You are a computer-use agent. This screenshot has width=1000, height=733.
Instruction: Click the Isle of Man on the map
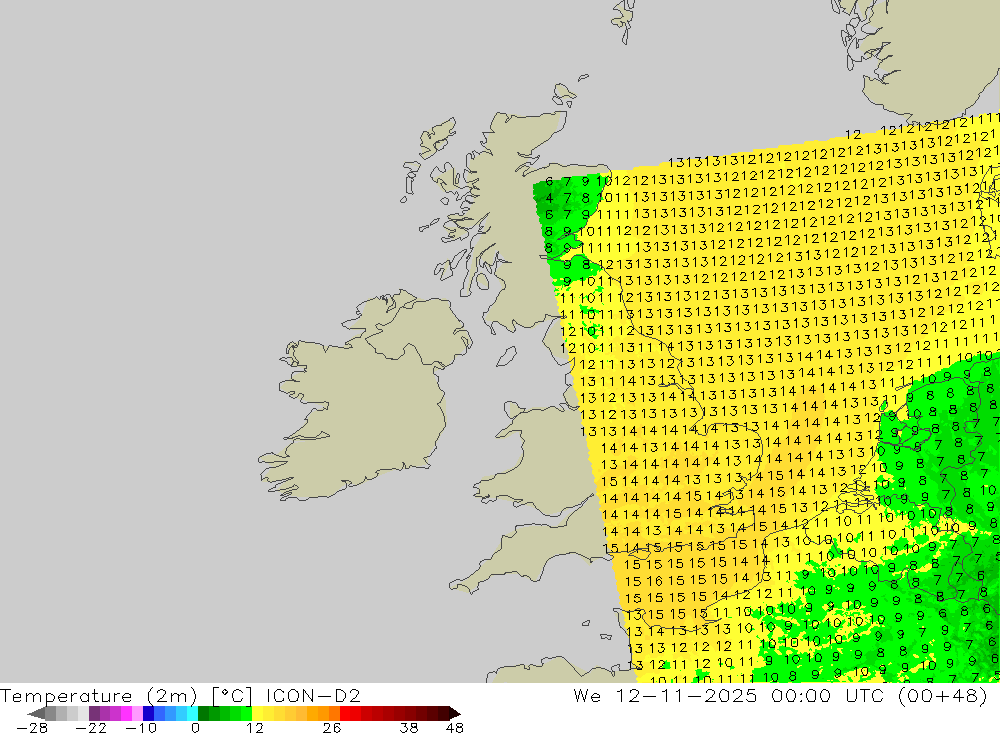point(506,356)
